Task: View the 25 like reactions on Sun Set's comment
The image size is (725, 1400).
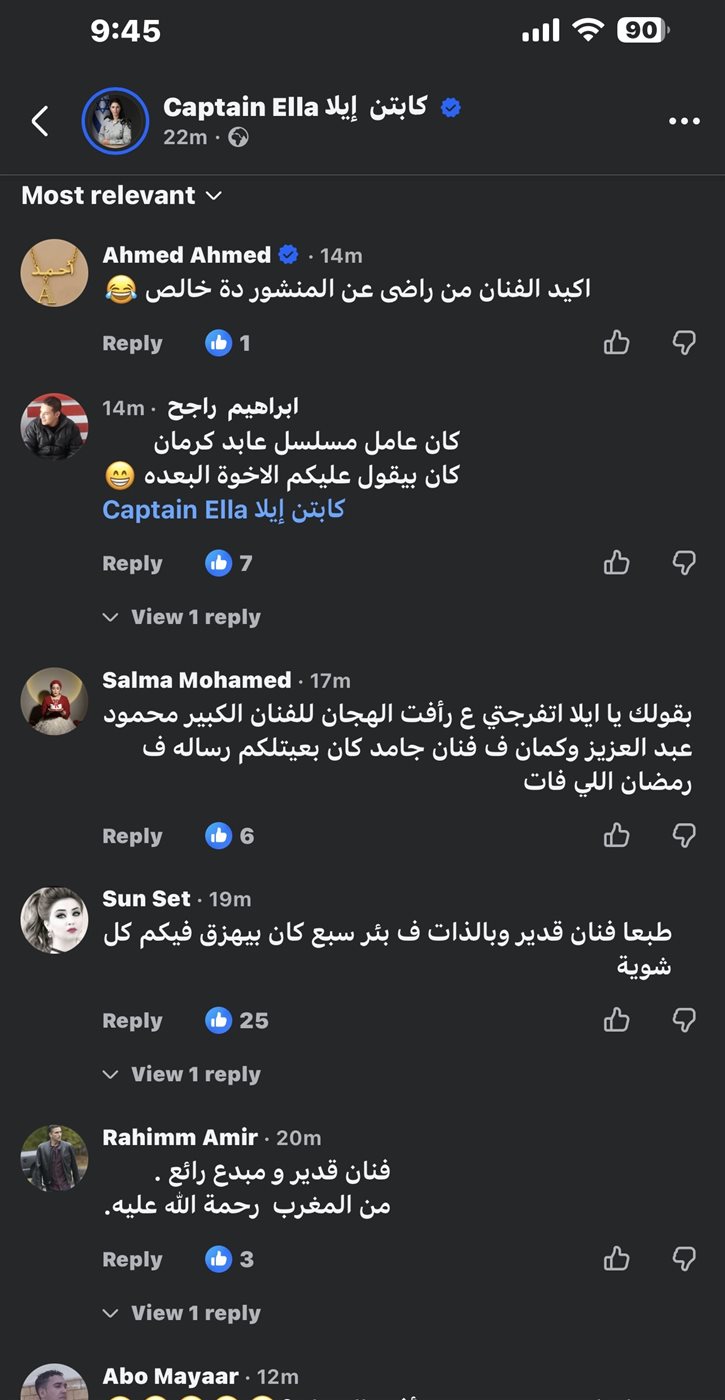Action: tap(237, 1020)
